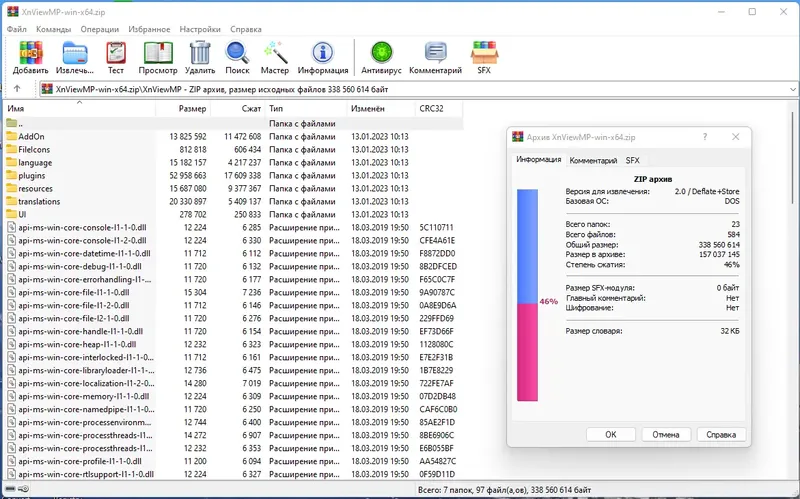Click the Справка button in dialog
Viewport: 800px width, 499px height.
(x=721, y=435)
